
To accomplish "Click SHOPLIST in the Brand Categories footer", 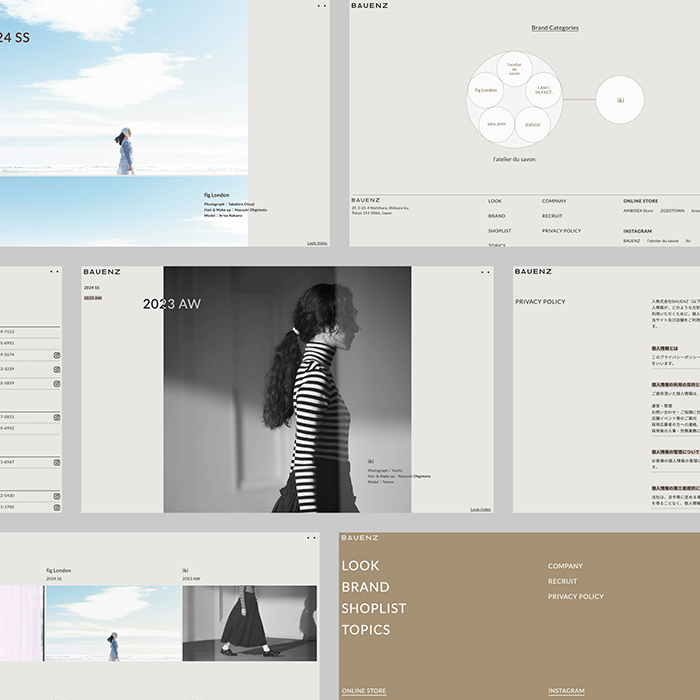I will 500,231.
